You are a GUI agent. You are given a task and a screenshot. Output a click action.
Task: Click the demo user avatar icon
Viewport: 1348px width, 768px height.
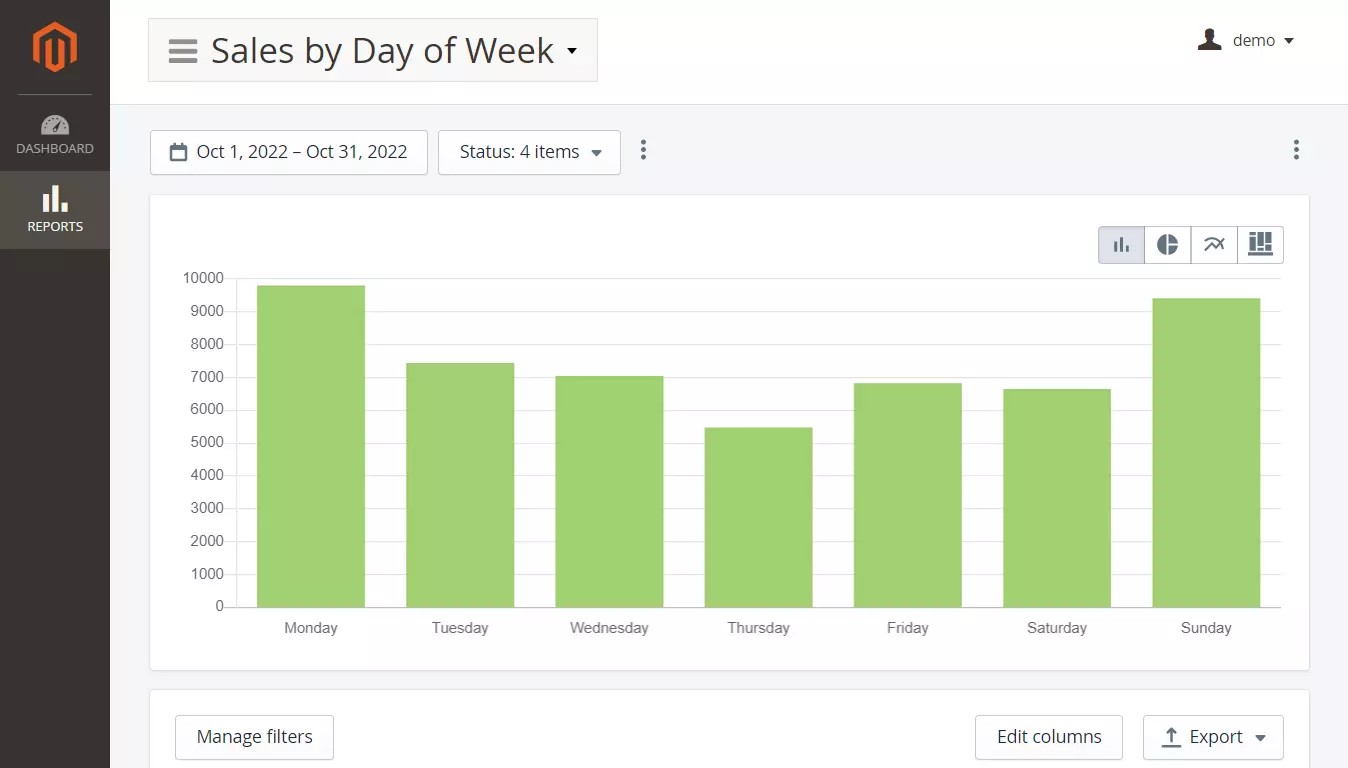coord(1209,40)
